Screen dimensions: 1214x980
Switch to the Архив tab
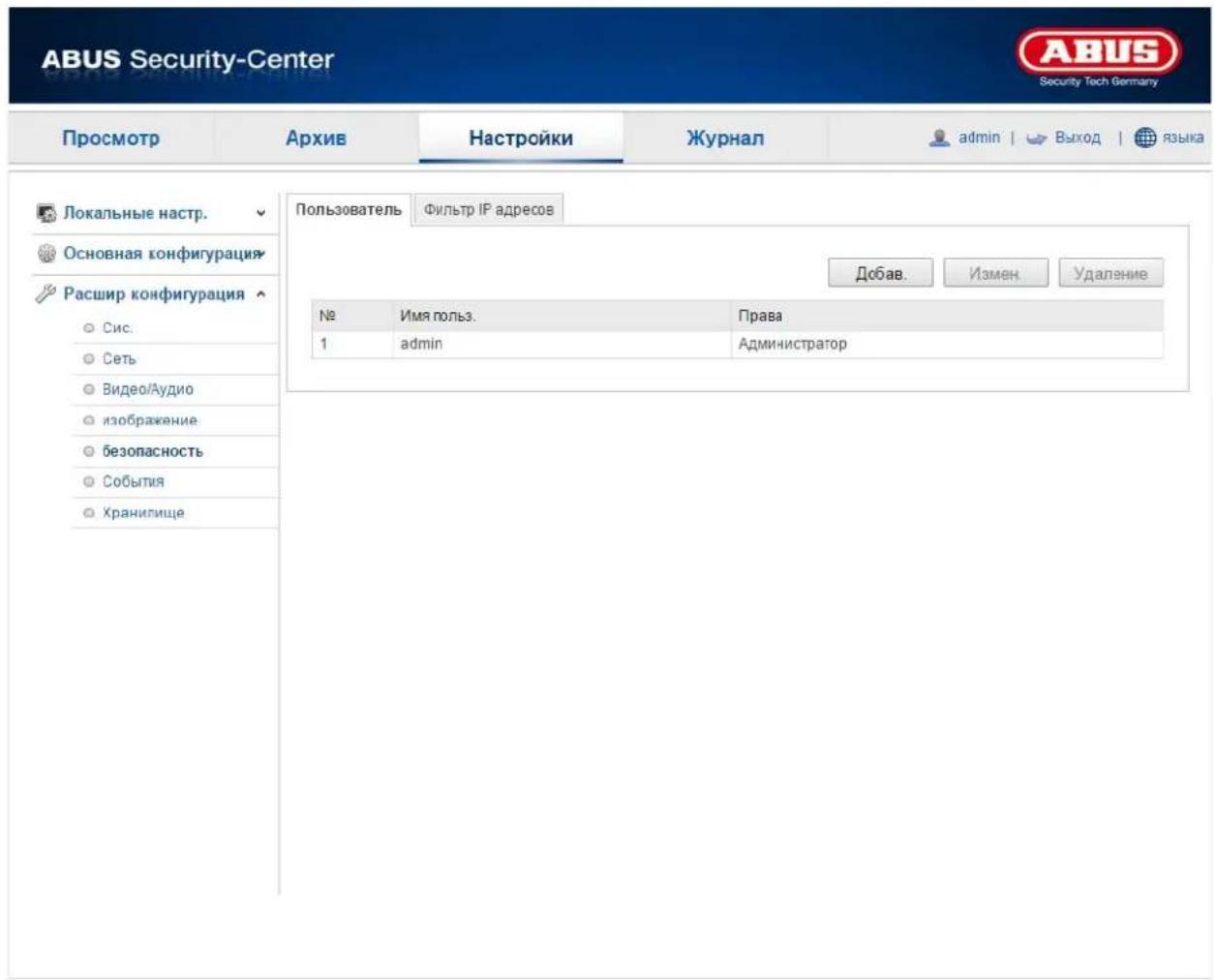(x=316, y=138)
